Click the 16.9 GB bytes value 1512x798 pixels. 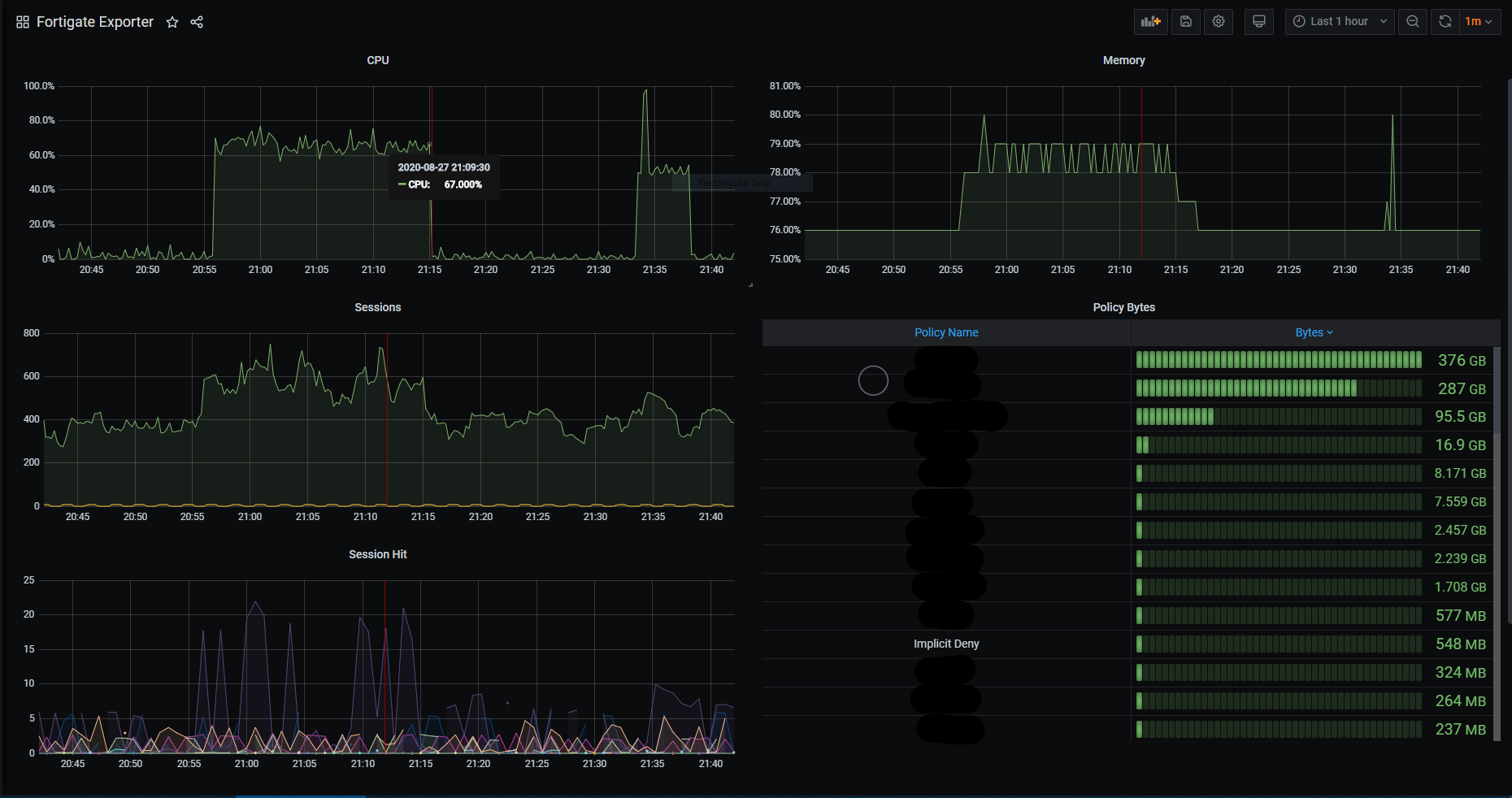(x=1460, y=445)
